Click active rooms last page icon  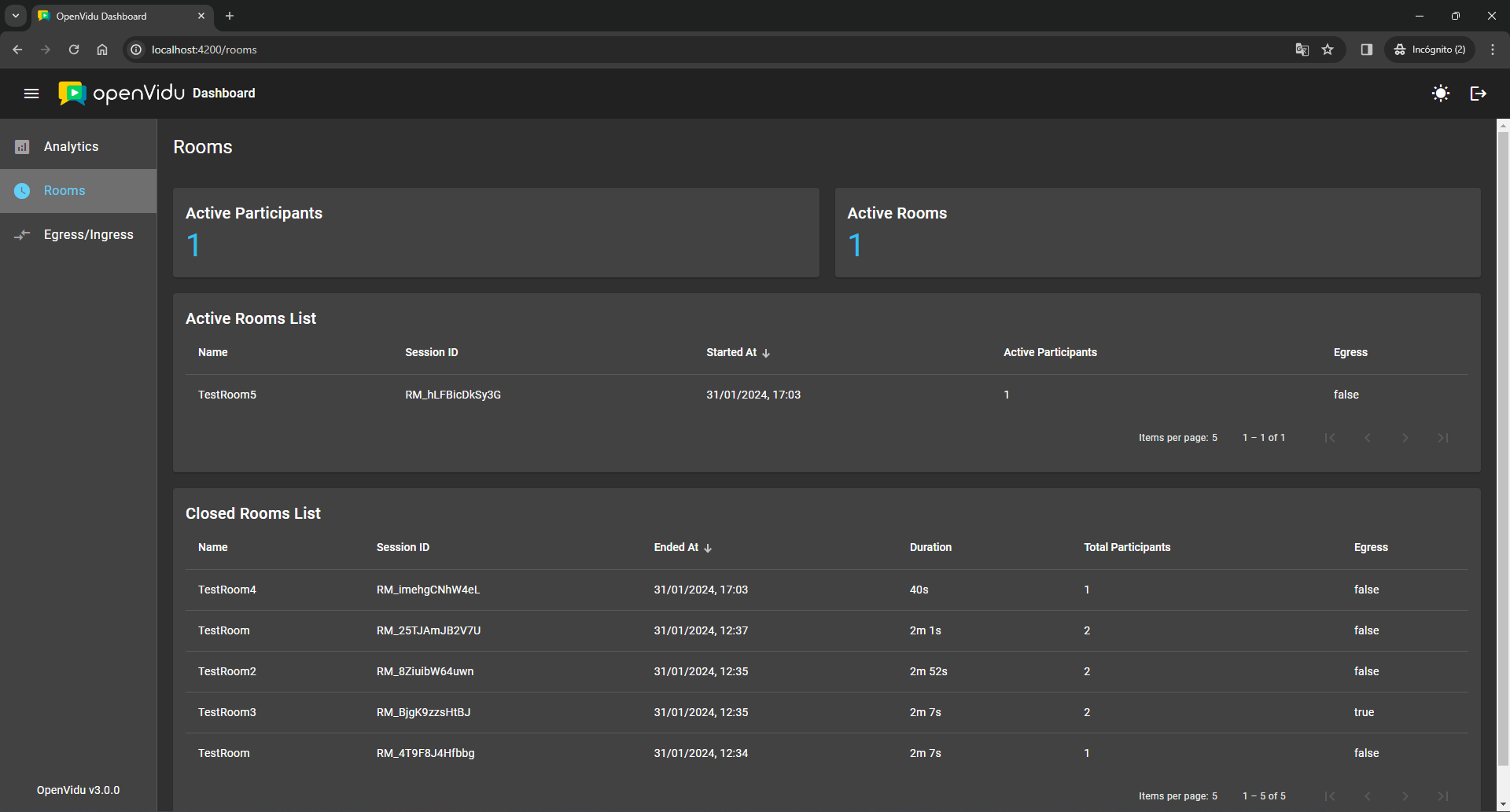[x=1443, y=438]
